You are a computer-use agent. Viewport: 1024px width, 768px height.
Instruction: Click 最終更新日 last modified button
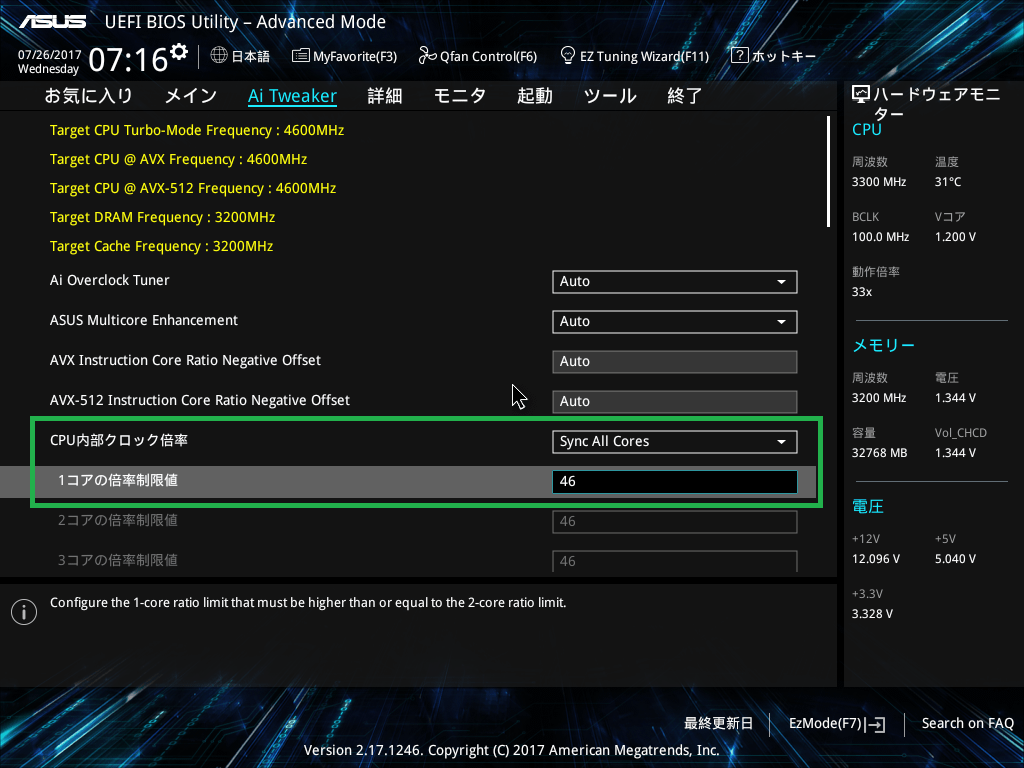coord(718,723)
